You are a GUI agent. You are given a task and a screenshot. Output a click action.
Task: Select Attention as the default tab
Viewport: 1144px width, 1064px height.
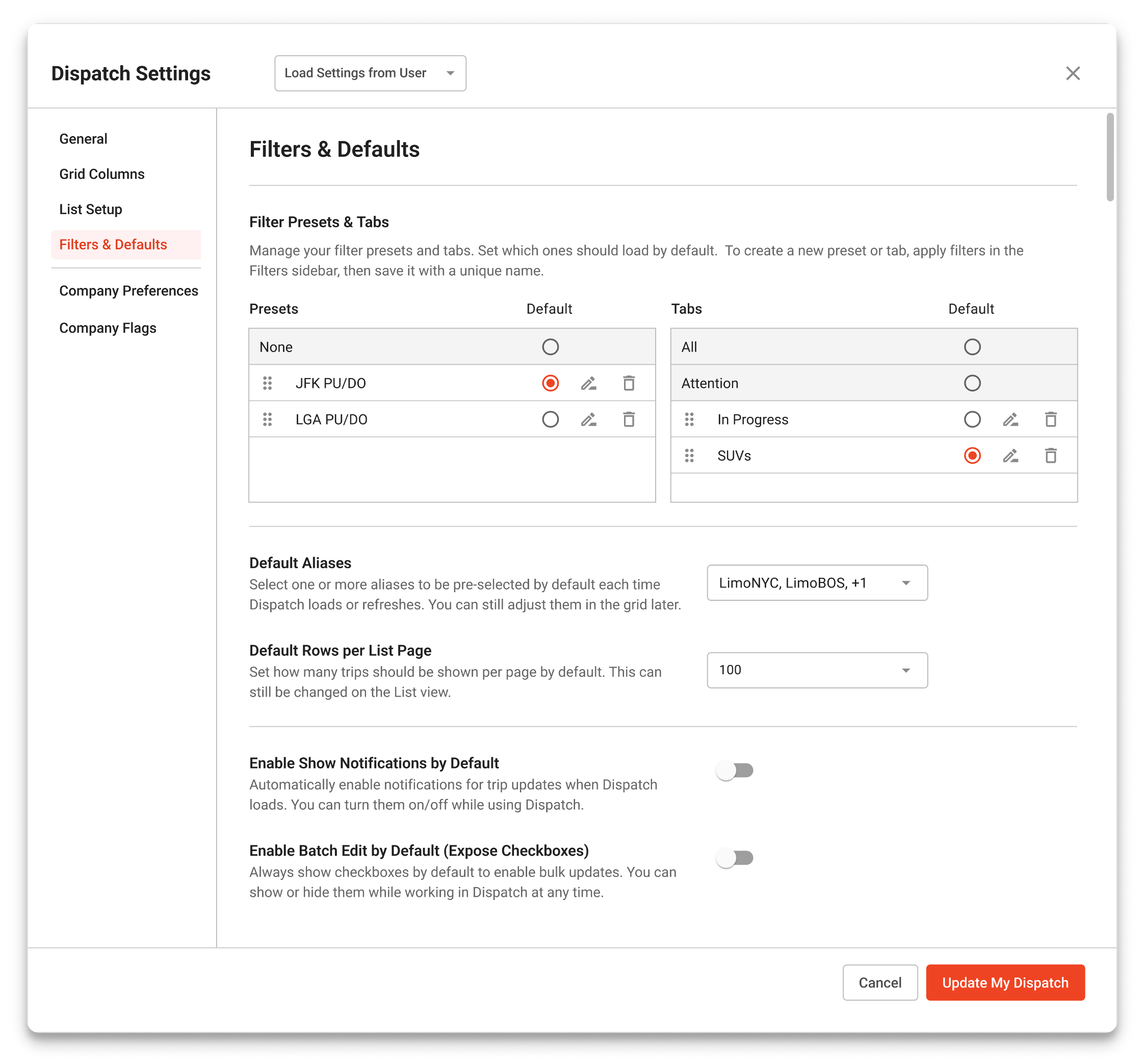(x=972, y=383)
